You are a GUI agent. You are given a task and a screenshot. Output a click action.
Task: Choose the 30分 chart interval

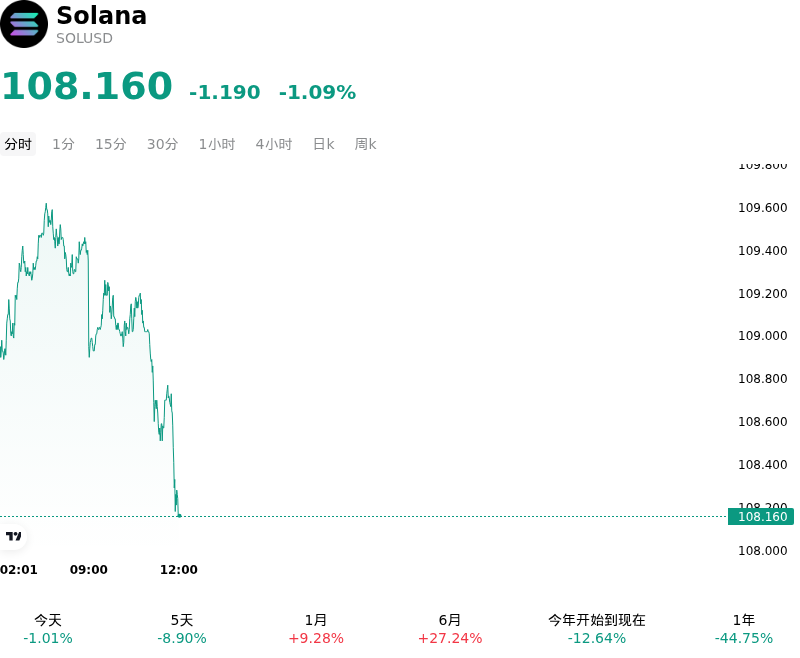[x=163, y=144]
